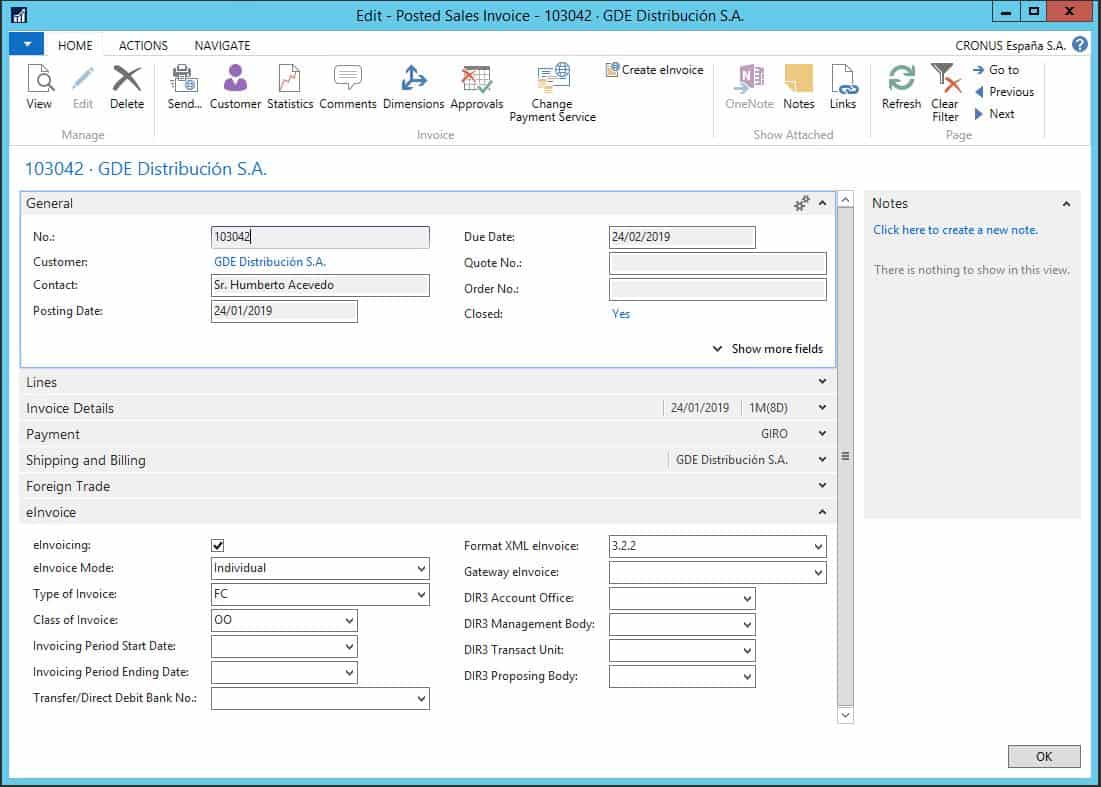Click the vertical scrollbar down arrow
The width and height of the screenshot is (1101, 787).
click(845, 715)
